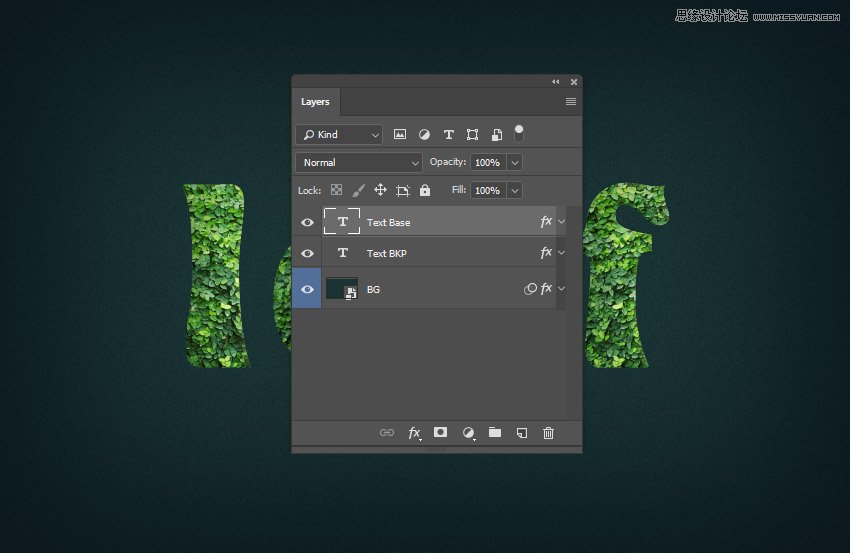Open the Kind filter type dropdown
The image size is (850, 553).
pos(340,134)
